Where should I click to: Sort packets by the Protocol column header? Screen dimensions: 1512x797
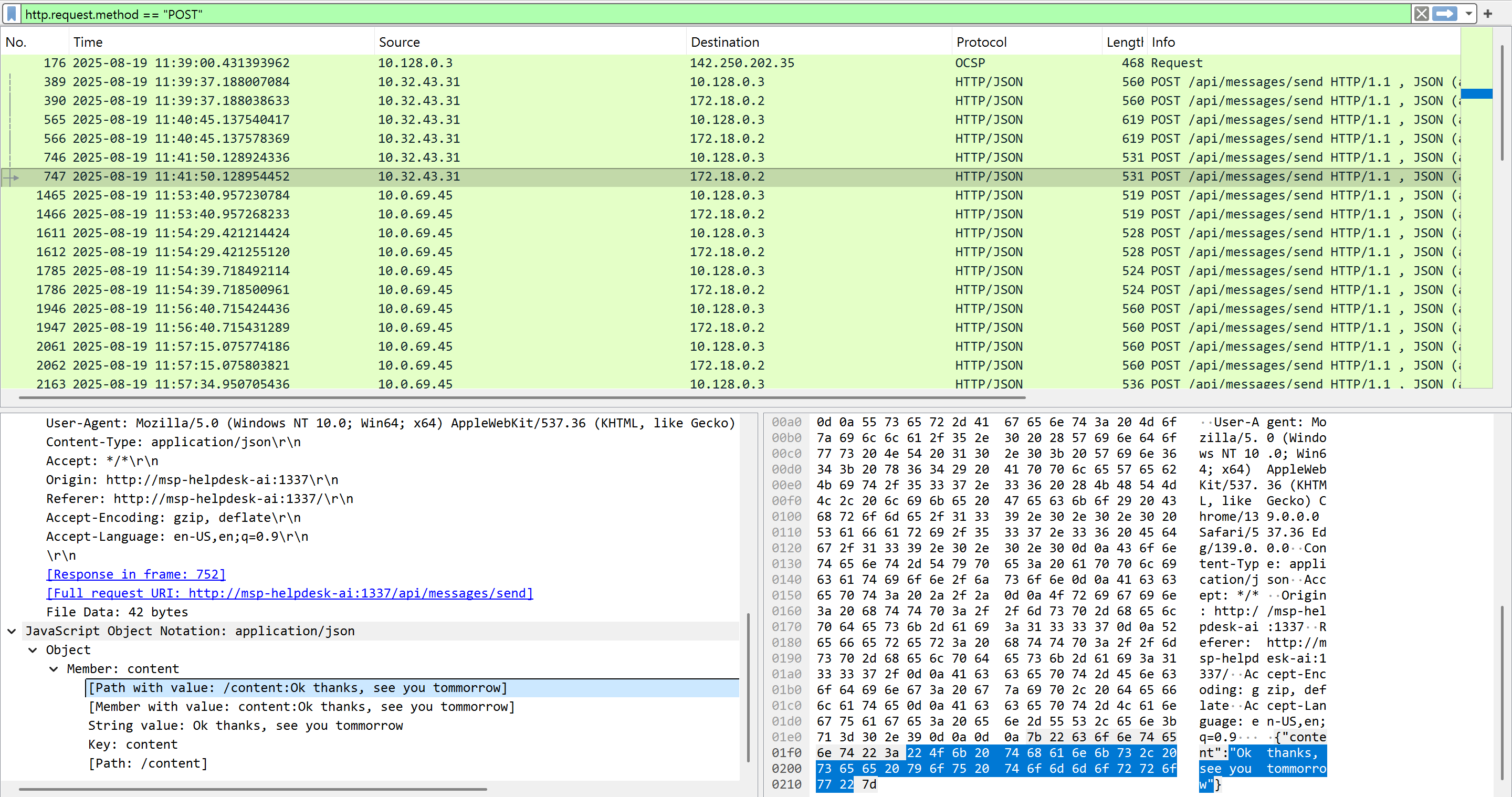[x=981, y=42]
